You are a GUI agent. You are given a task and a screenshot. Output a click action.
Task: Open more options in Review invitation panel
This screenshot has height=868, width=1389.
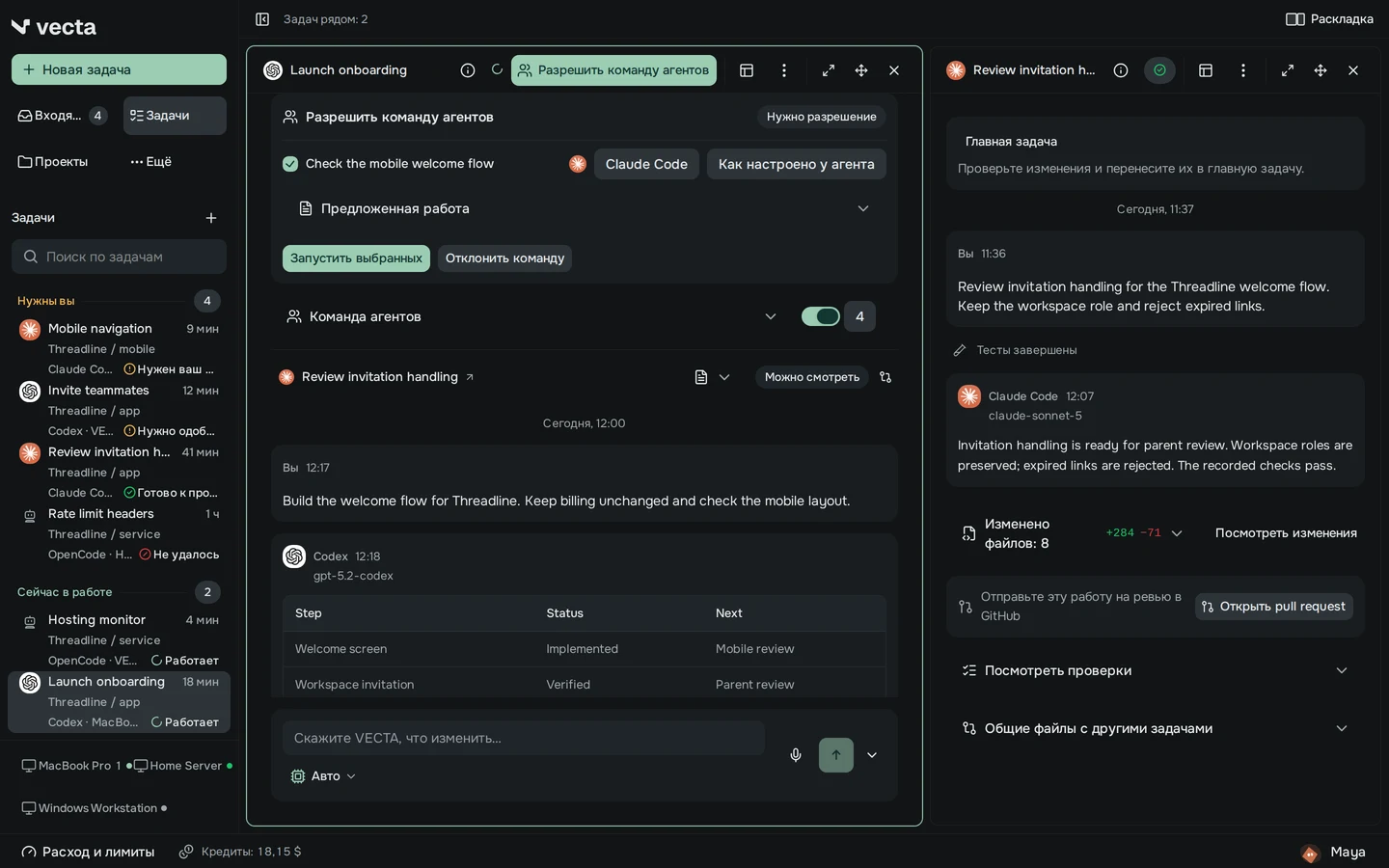click(1243, 70)
